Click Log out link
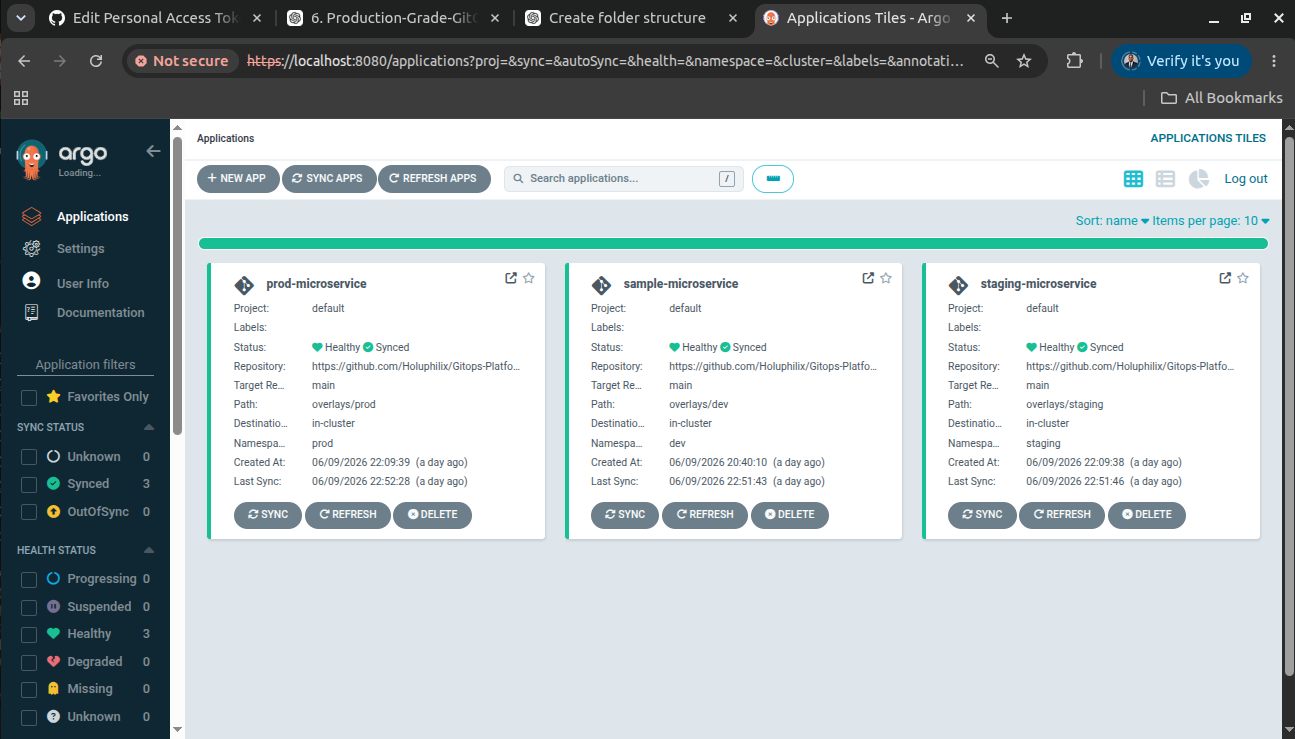 point(1246,179)
